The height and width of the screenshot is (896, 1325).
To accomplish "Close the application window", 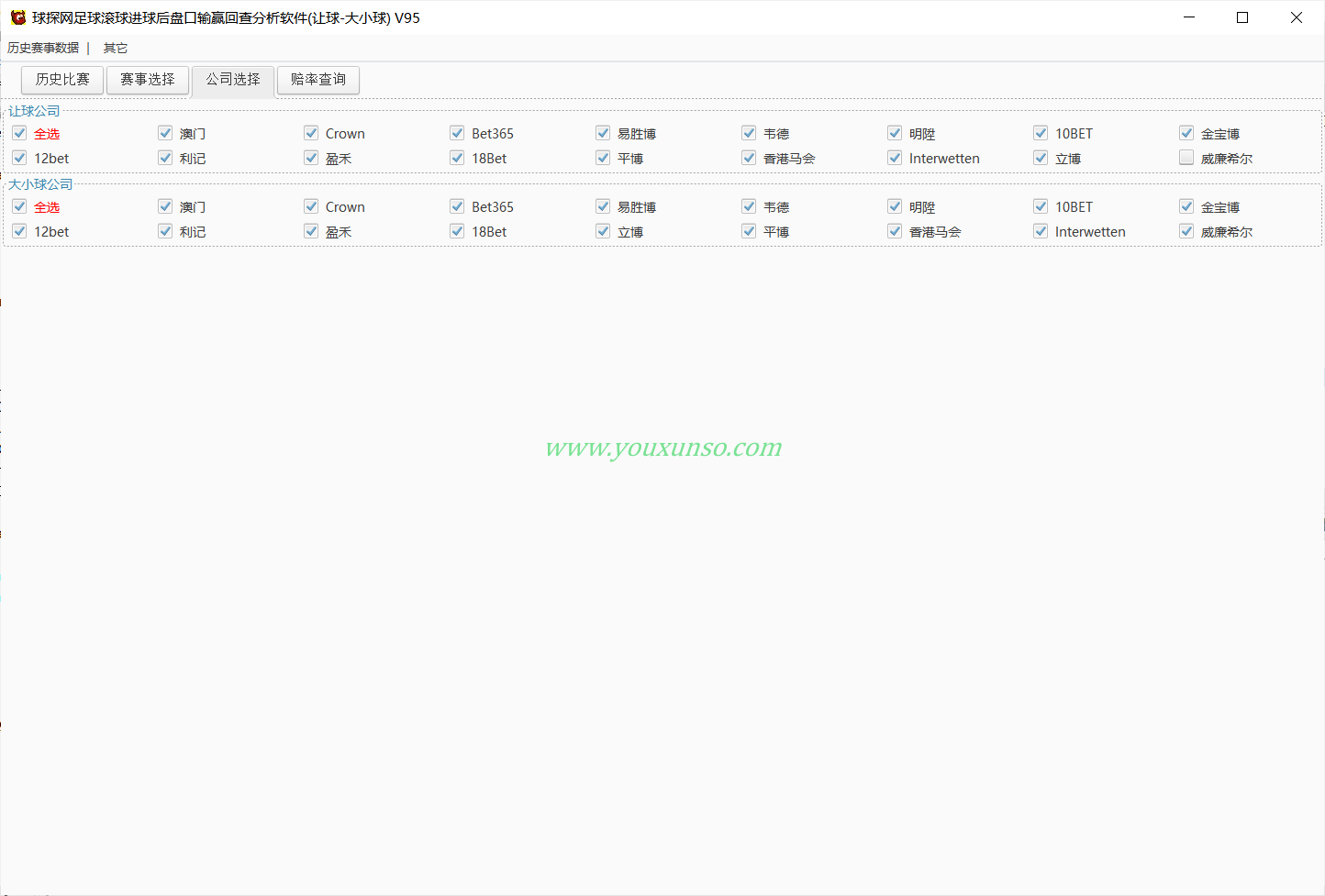I will tap(1297, 17).
